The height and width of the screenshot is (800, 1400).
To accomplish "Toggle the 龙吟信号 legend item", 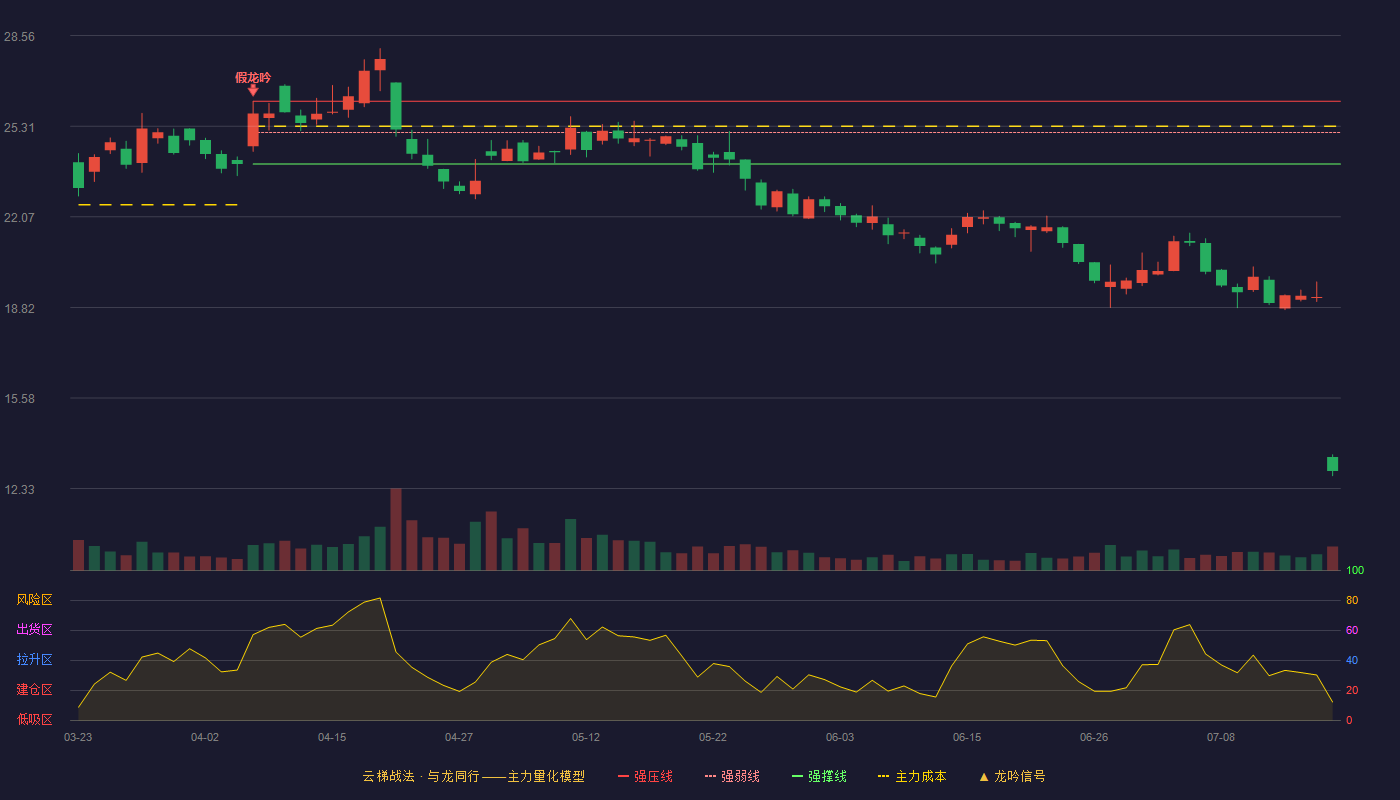I will (x=1012, y=776).
